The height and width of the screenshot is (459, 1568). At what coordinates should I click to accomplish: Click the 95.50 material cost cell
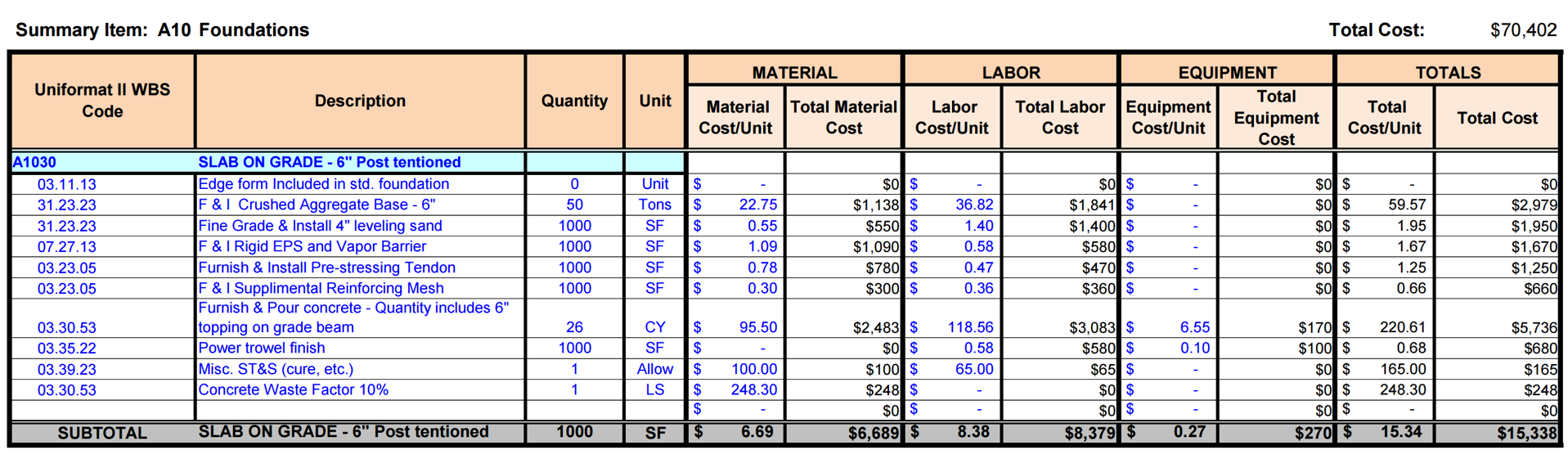tap(736, 327)
